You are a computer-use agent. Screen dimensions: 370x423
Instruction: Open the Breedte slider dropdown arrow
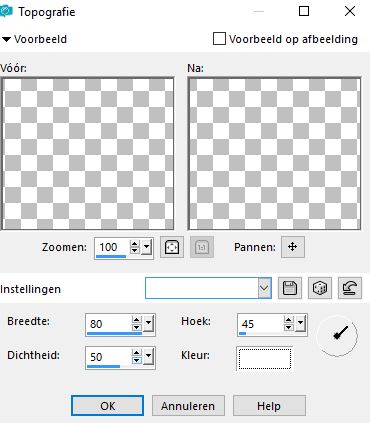(148, 324)
